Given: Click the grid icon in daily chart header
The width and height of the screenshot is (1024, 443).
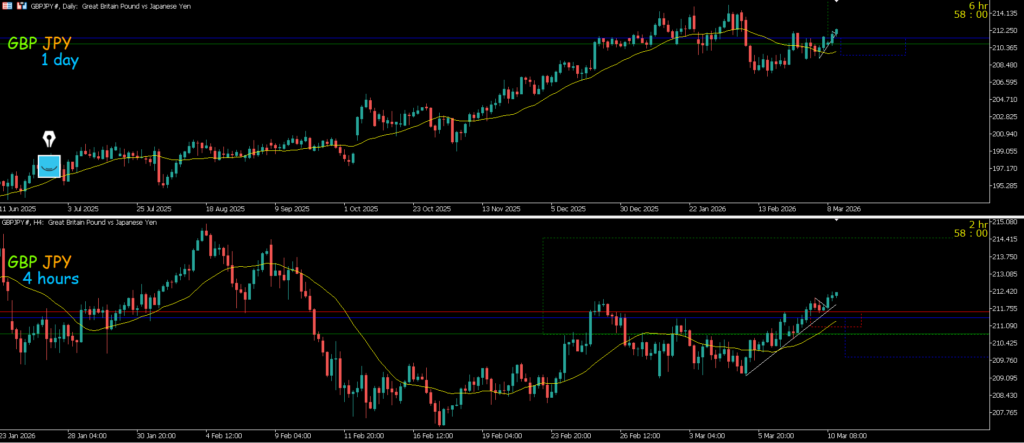Looking at the screenshot, I should click(5, 4).
